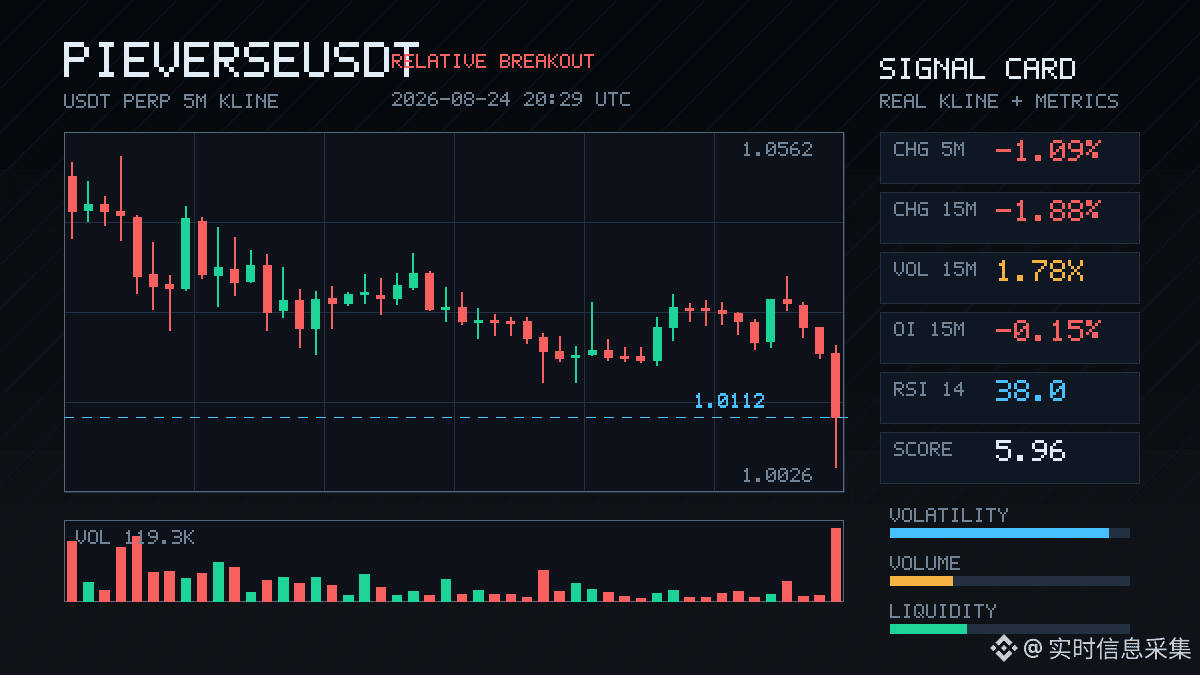Image resolution: width=1200 pixels, height=675 pixels.
Task: Click the chart high price 1.0562
Action: point(777,150)
